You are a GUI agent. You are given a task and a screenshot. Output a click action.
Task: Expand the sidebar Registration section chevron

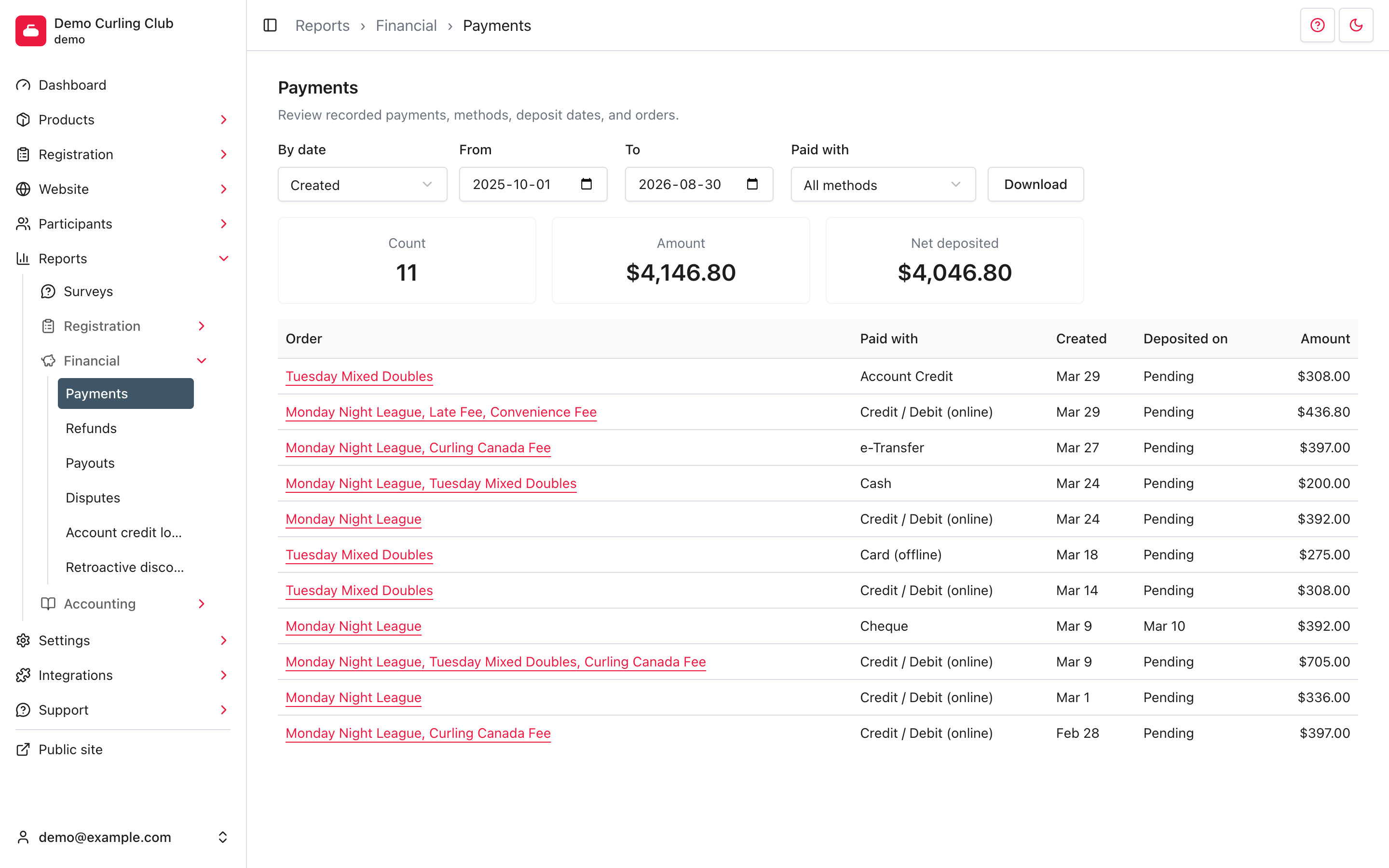(224, 154)
